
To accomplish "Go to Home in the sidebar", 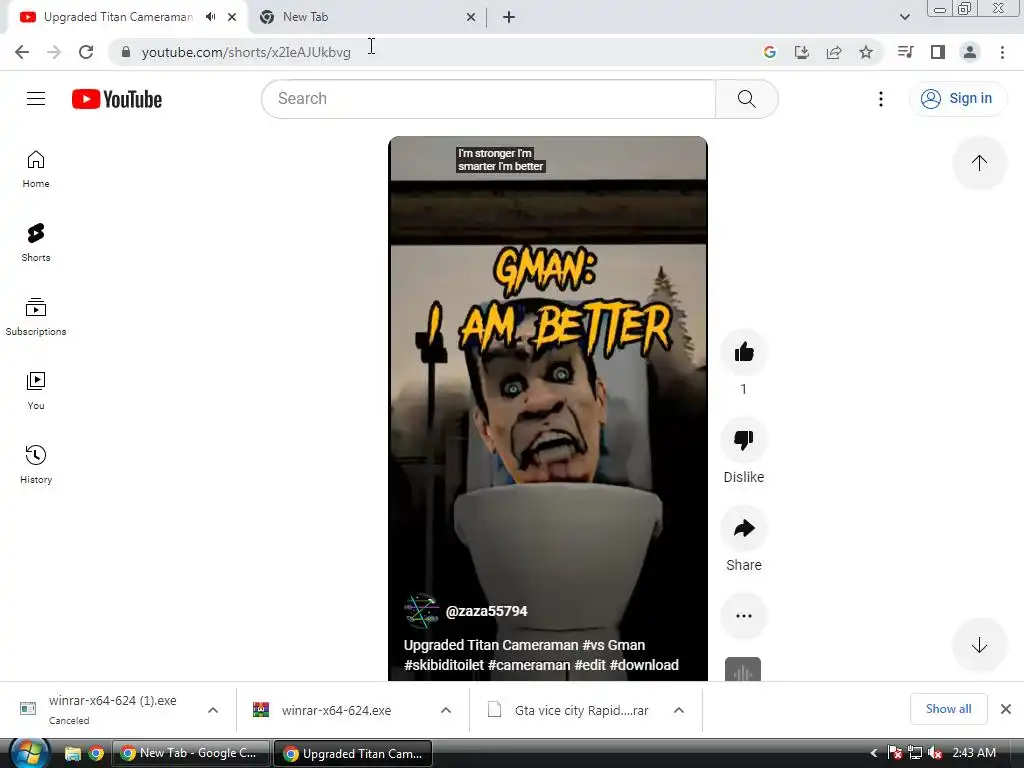I will [x=36, y=169].
